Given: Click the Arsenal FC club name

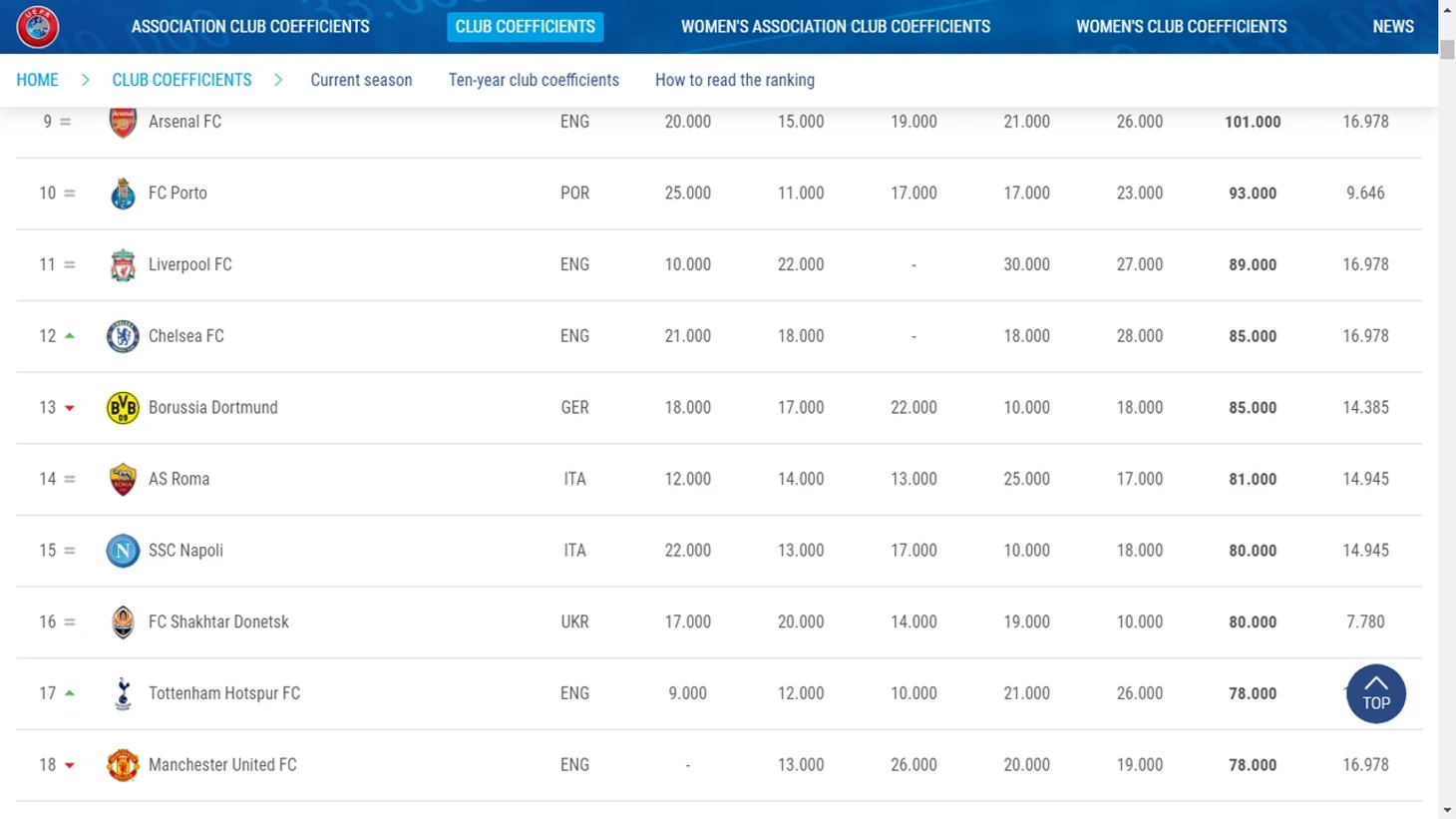Looking at the screenshot, I should (x=185, y=122).
